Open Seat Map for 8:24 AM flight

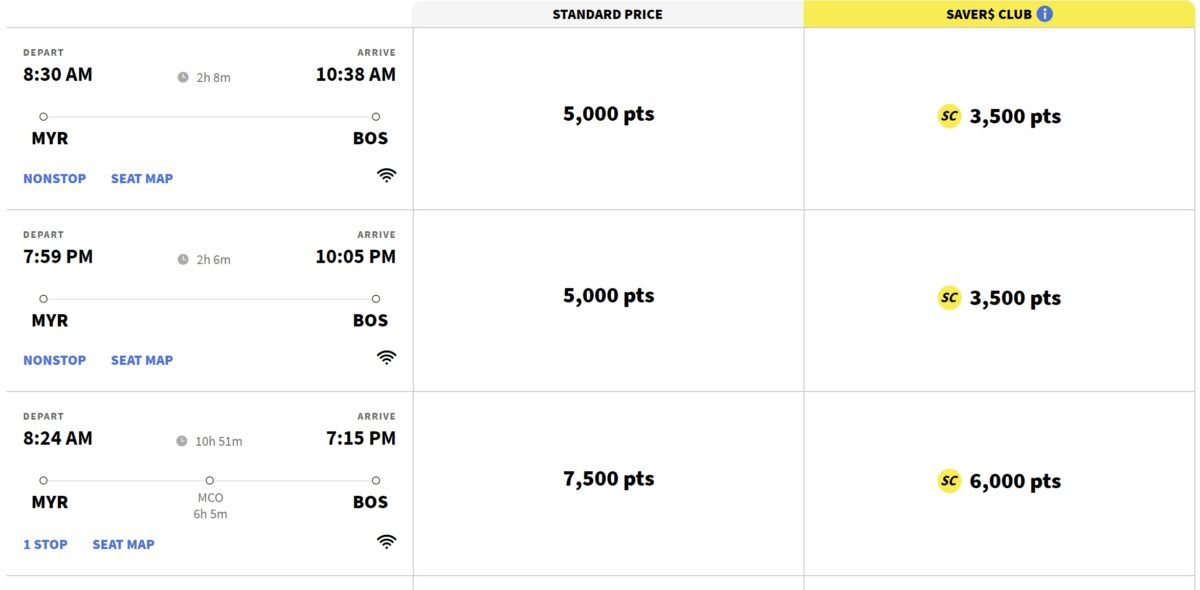point(123,544)
